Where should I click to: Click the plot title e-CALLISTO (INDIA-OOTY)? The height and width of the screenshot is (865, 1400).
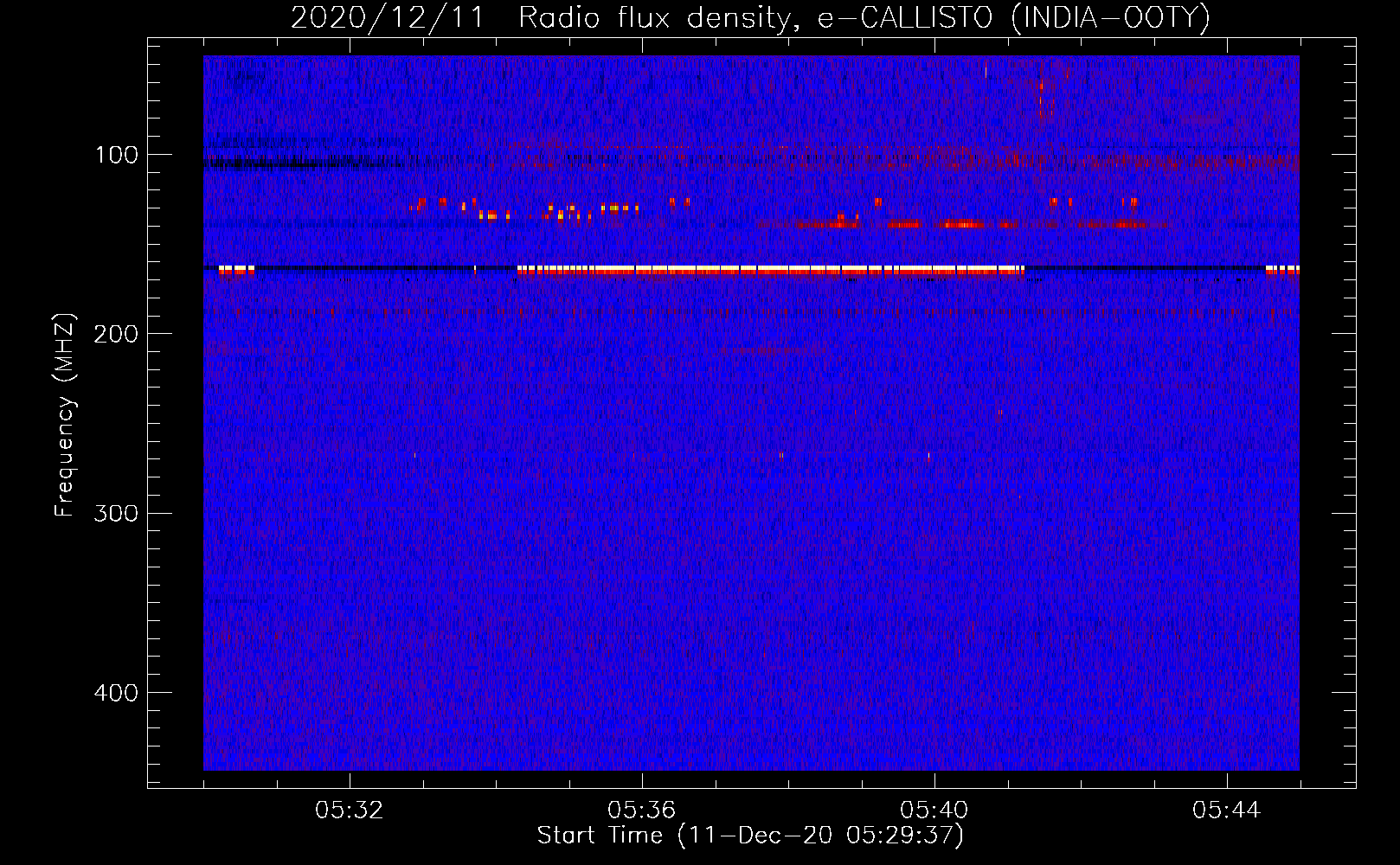(x=1013, y=18)
